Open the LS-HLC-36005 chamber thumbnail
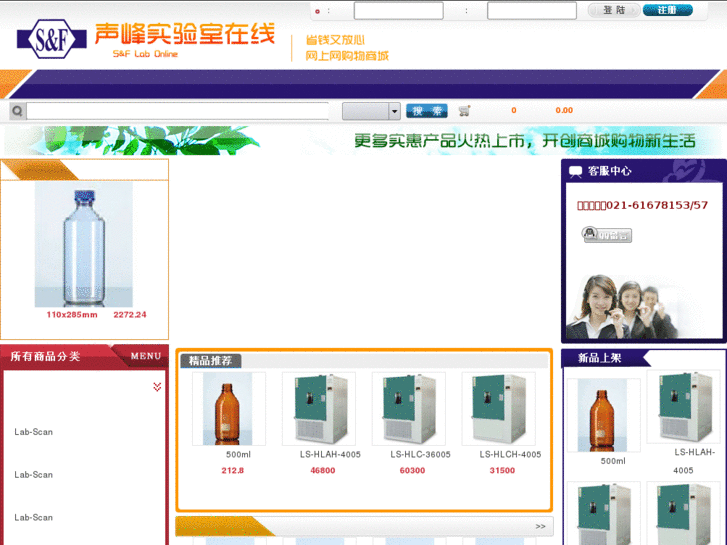This screenshot has height=545, width=727. pyautogui.click(x=409, y=409)
